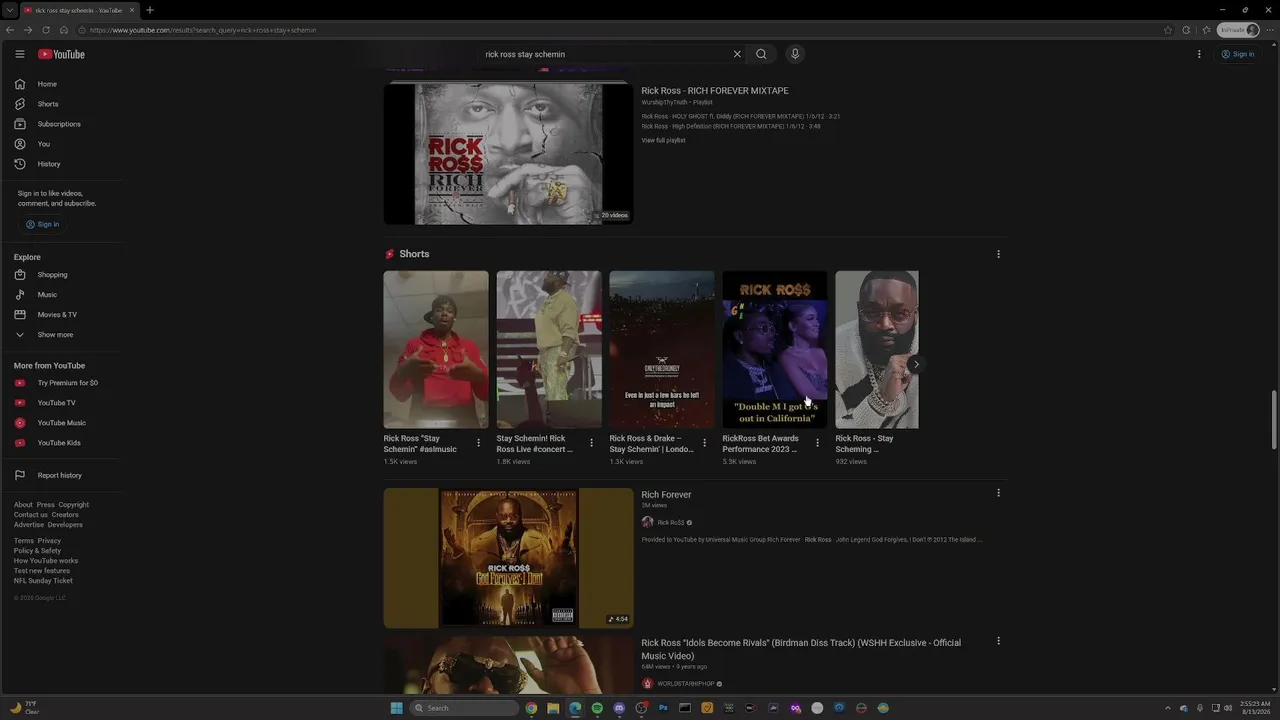Click the NFL Sunday Ticket footer link
Viewport: 1280px width, 720px height.
click(x=43, y=581)
